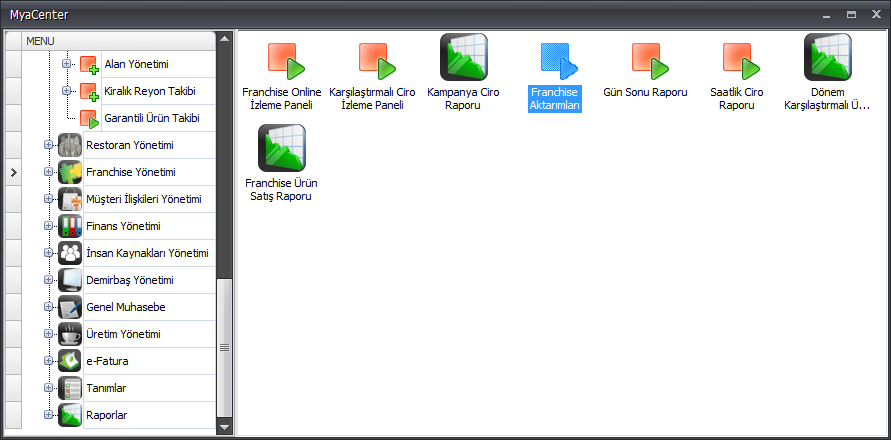Click the Garantili Ürün Takibi tree icon
Image resolution: width=891 pixels, height=440 pixels.
(89, 119)
